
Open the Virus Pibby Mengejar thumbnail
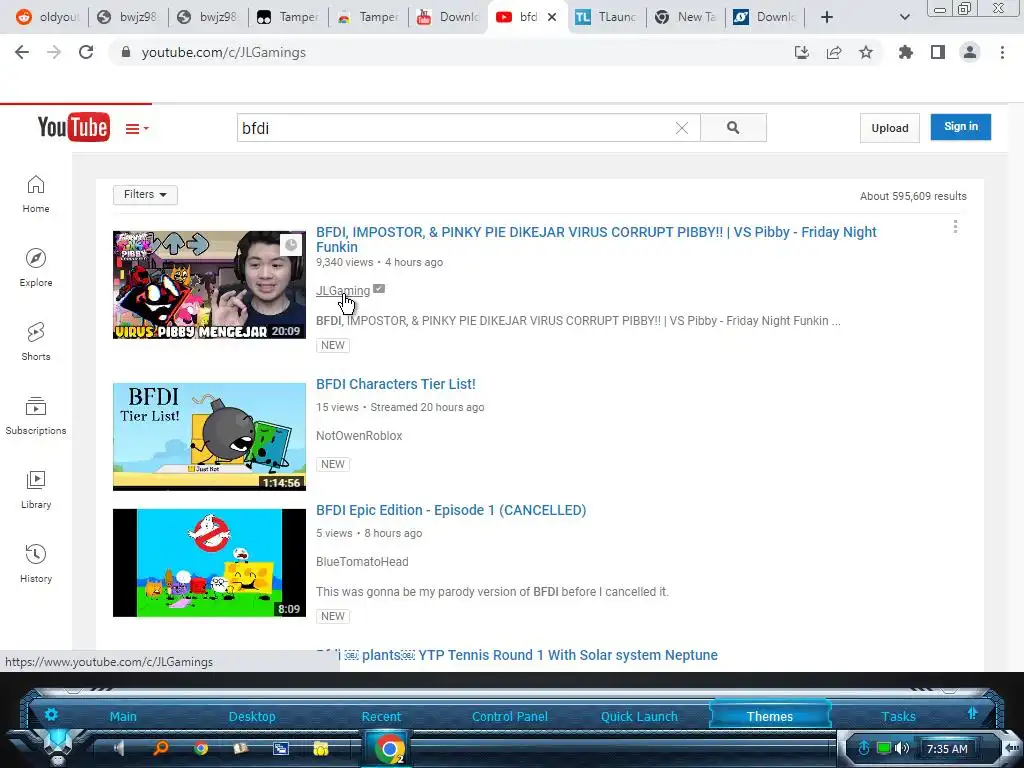[209, 285]
